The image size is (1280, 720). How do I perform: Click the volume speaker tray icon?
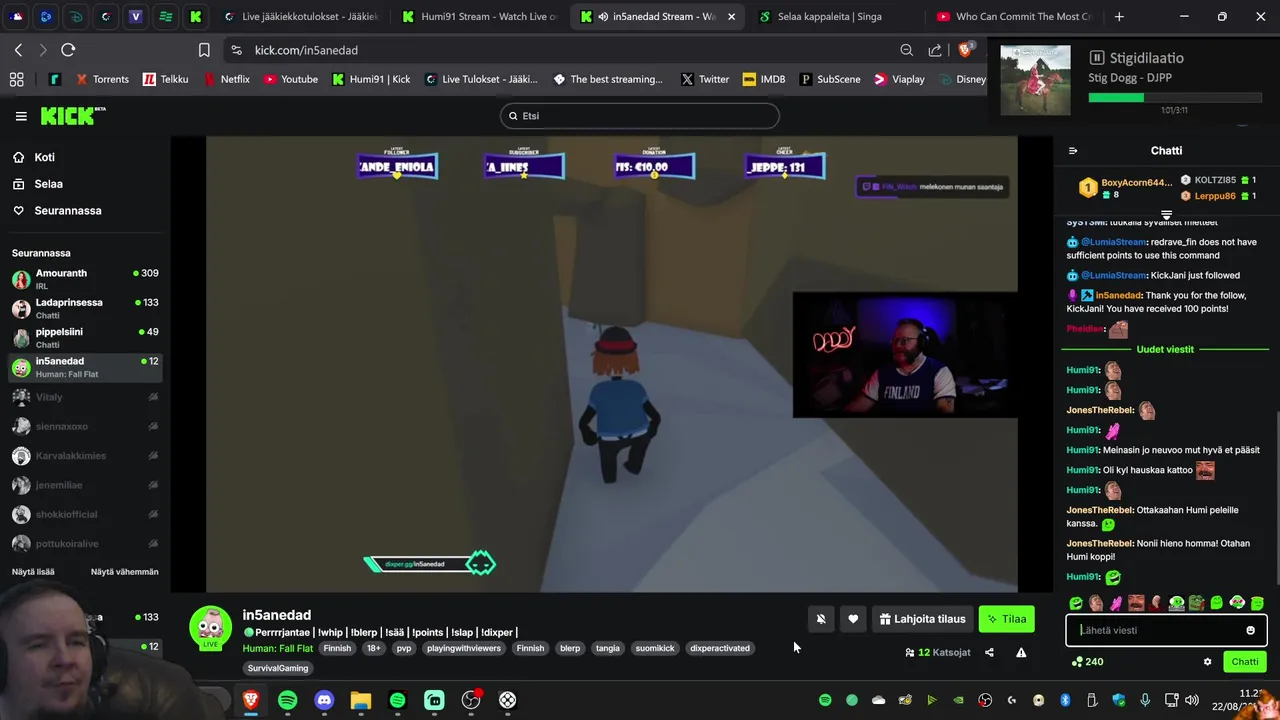(x=1192, y=700)
